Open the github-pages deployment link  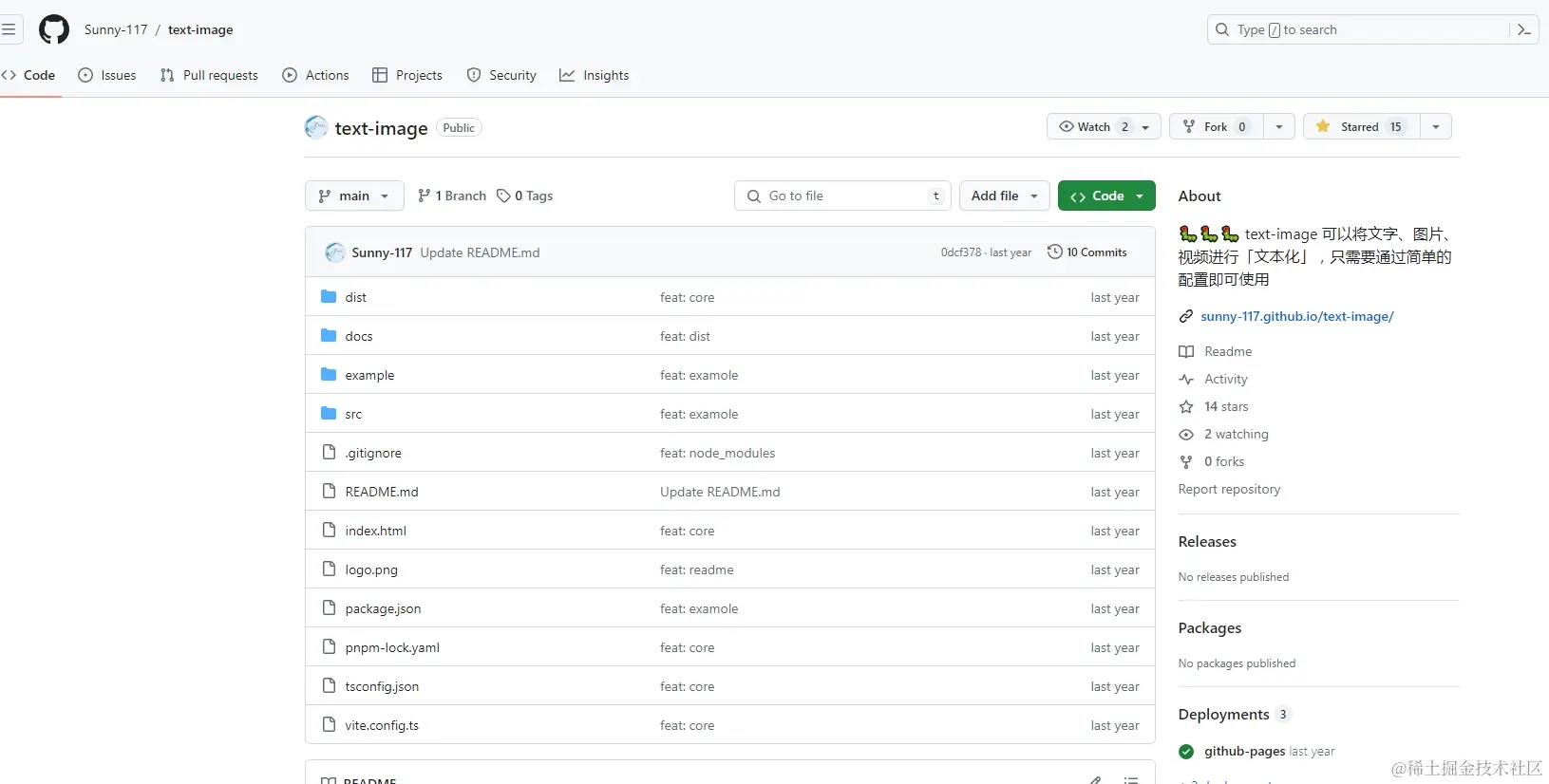(1245, 752)
